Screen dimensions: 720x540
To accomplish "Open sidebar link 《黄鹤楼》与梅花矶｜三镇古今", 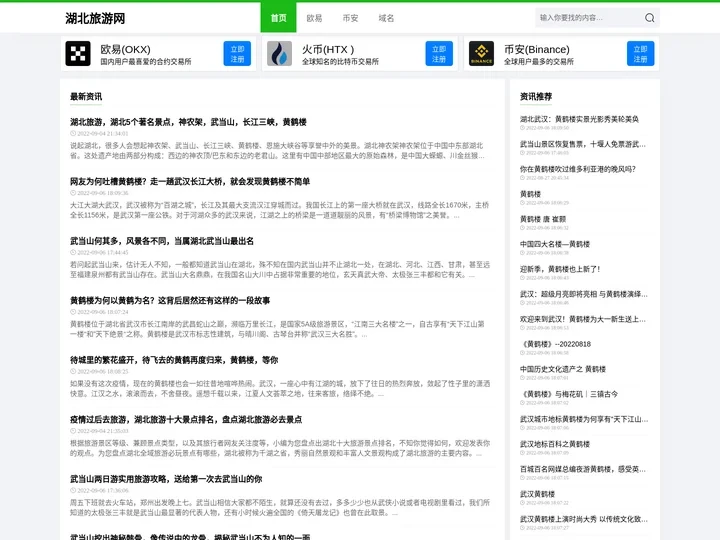I will coord(569,394).
